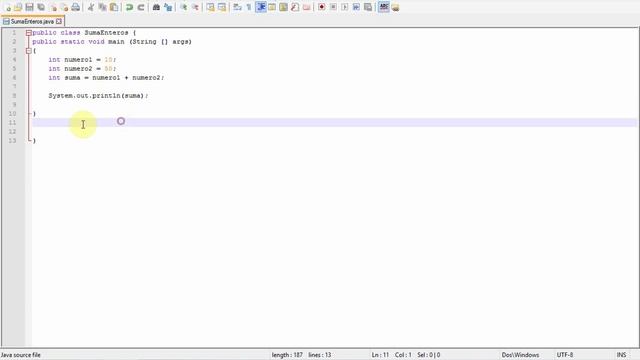Click the Synchronize Vertical Scrolling icon
640x360 pixels.
pyautogui.click(x=210, y=7)
